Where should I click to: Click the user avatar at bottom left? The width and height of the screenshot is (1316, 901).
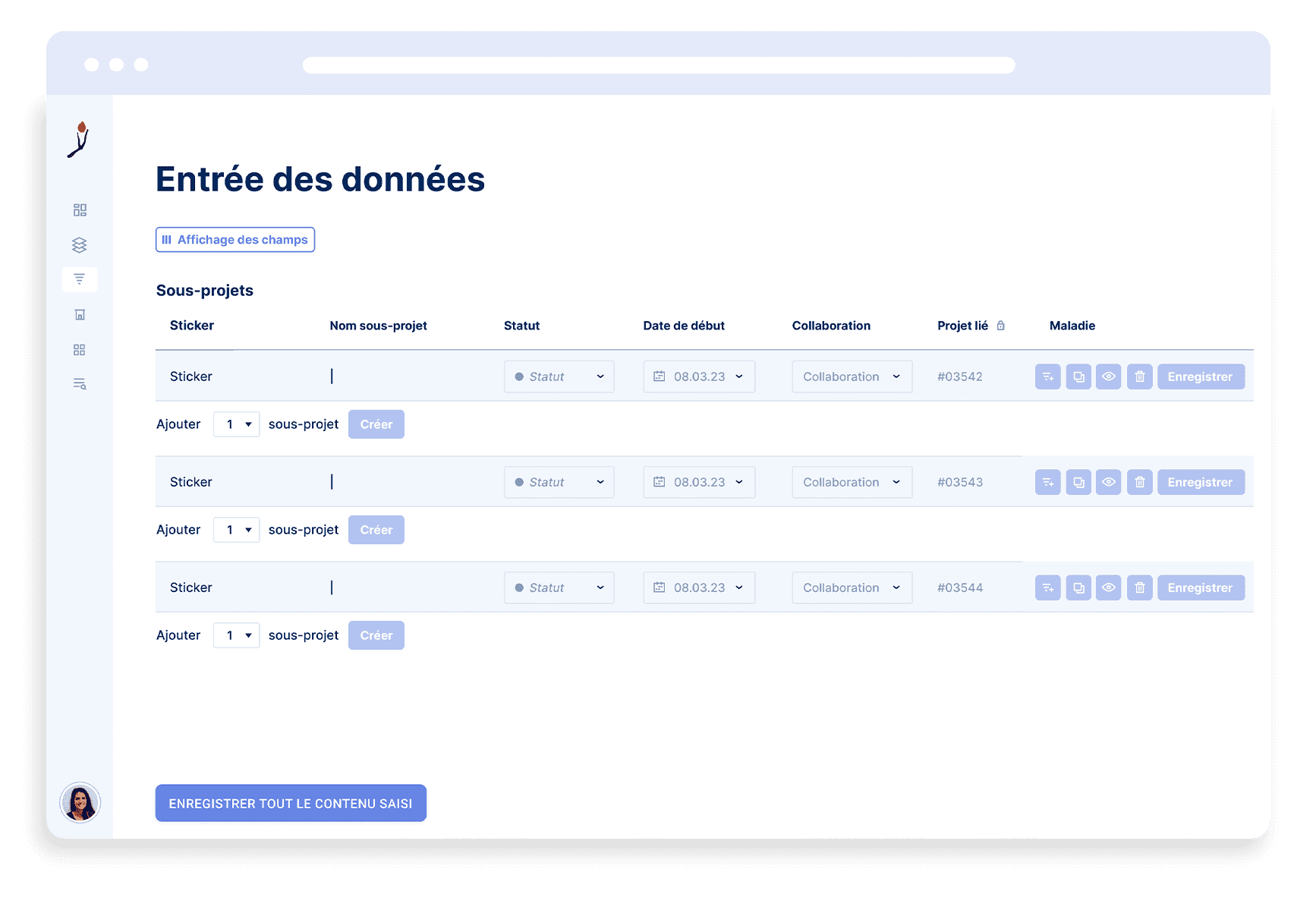click(80, 802)
